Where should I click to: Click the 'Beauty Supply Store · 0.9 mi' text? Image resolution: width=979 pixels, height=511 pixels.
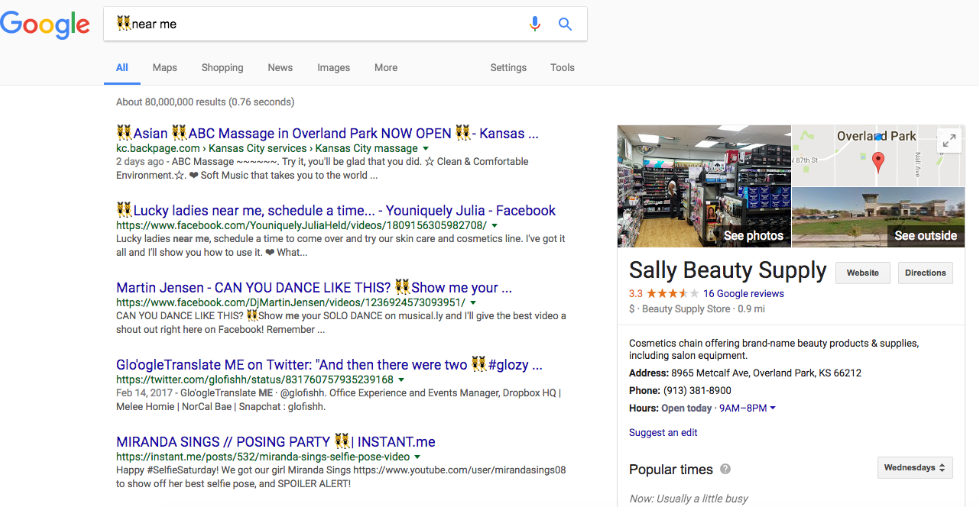(x=703, y=309)
